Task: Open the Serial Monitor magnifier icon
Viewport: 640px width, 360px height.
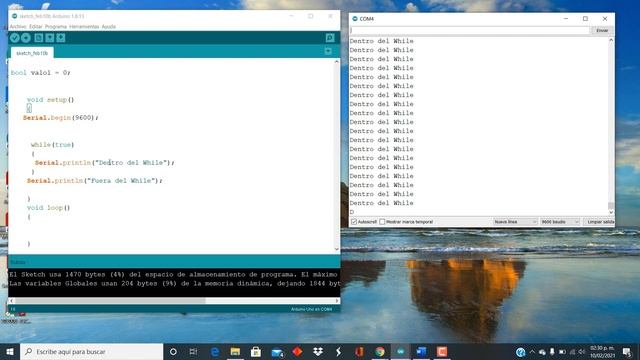Action: [330, 38]
